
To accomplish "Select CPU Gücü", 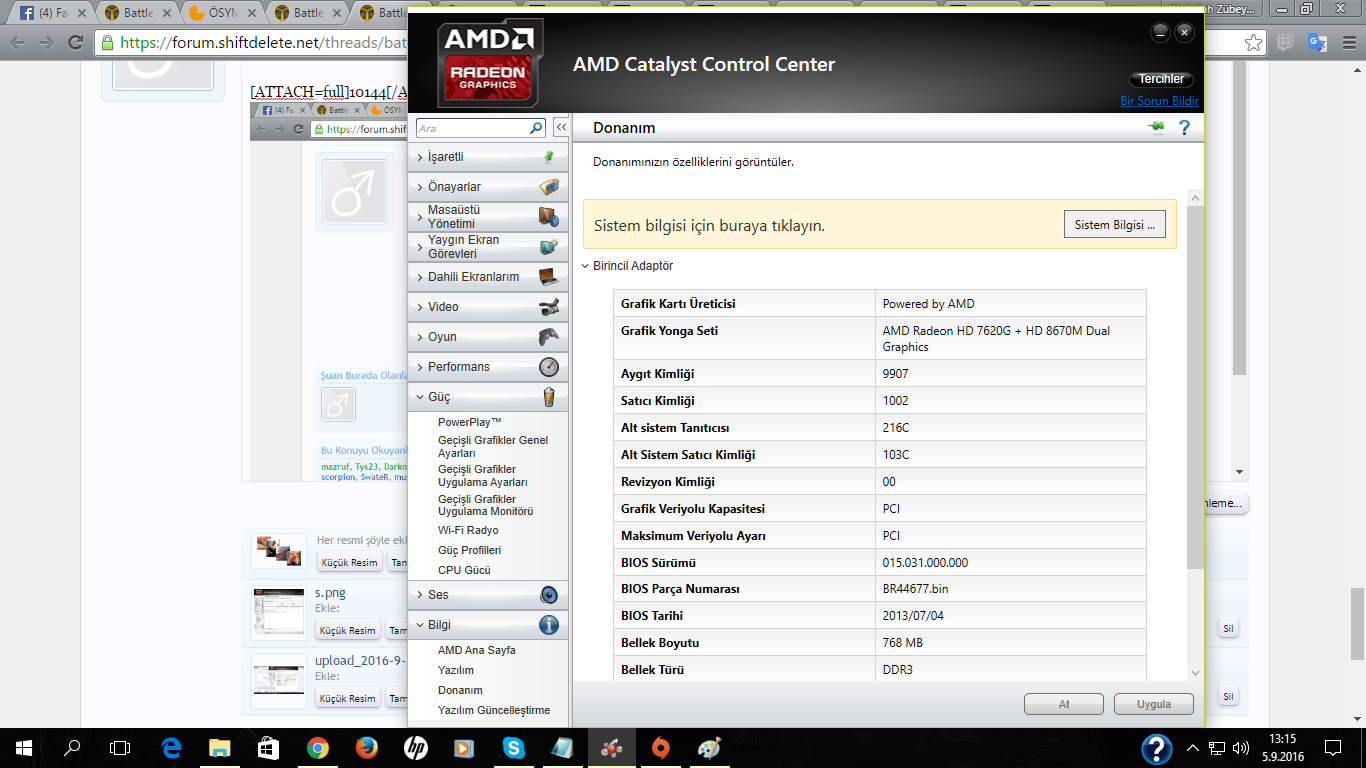I will 464,570.
